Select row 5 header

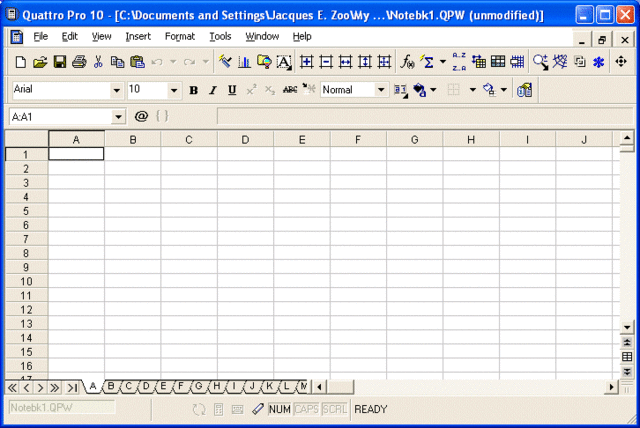(26, 211)
